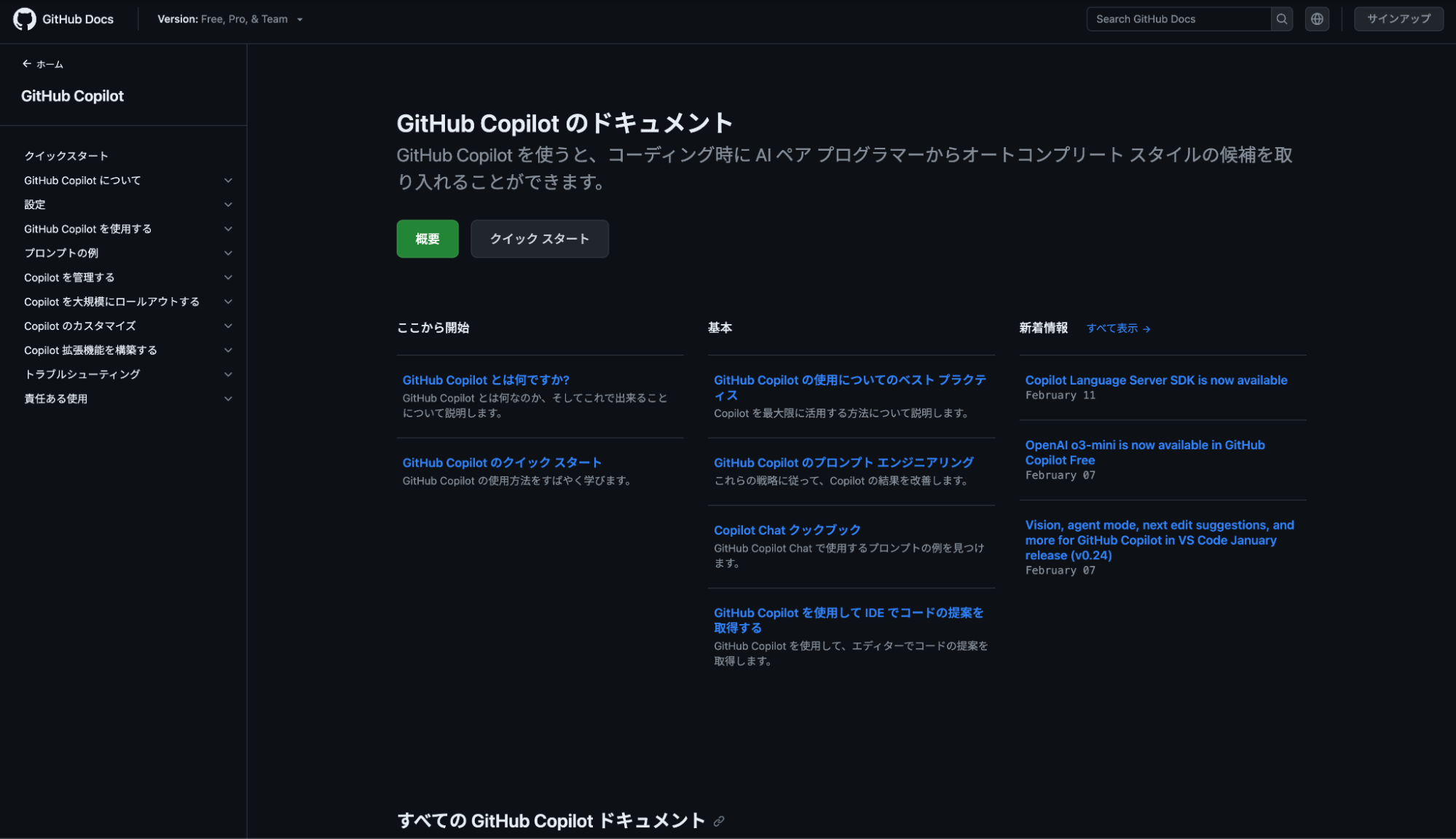Expand the 設定 sidebar section chevron
This screenshot has width=1456, height=839.
coord(228,205)
